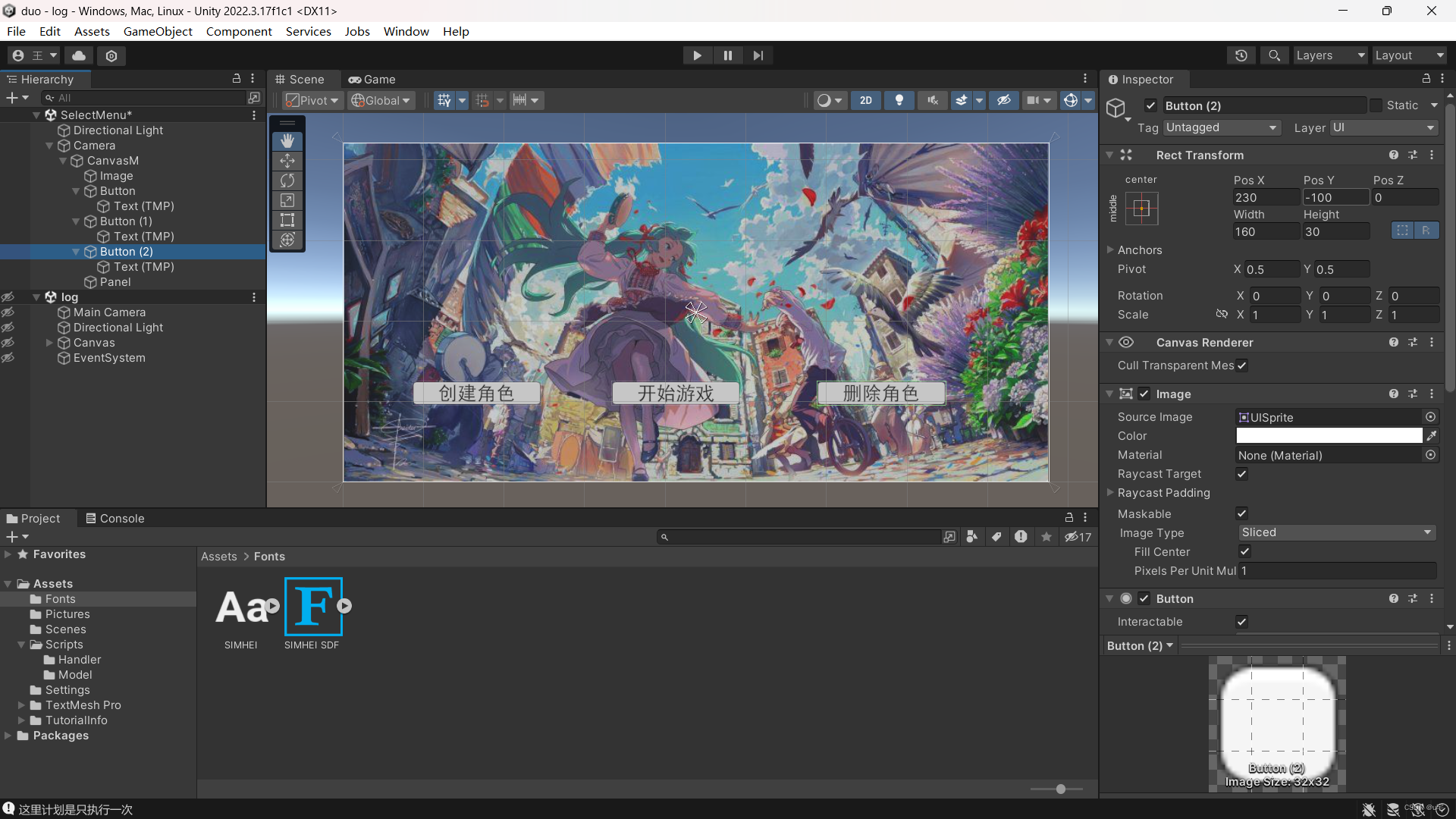Open the anchor presets selector in Rect Transform

click(1142, 209)
